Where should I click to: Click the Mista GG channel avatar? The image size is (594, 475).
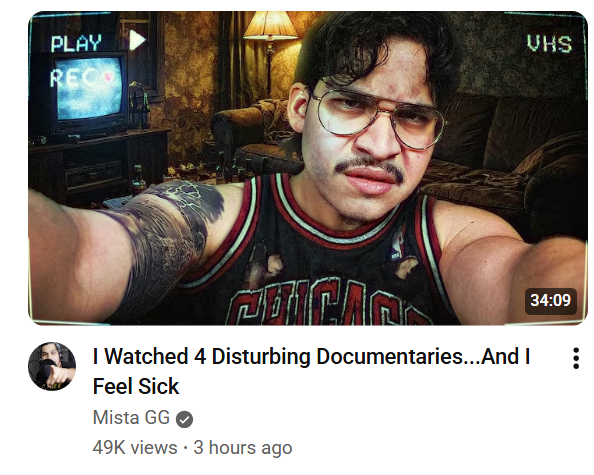[x=52, y=366]
